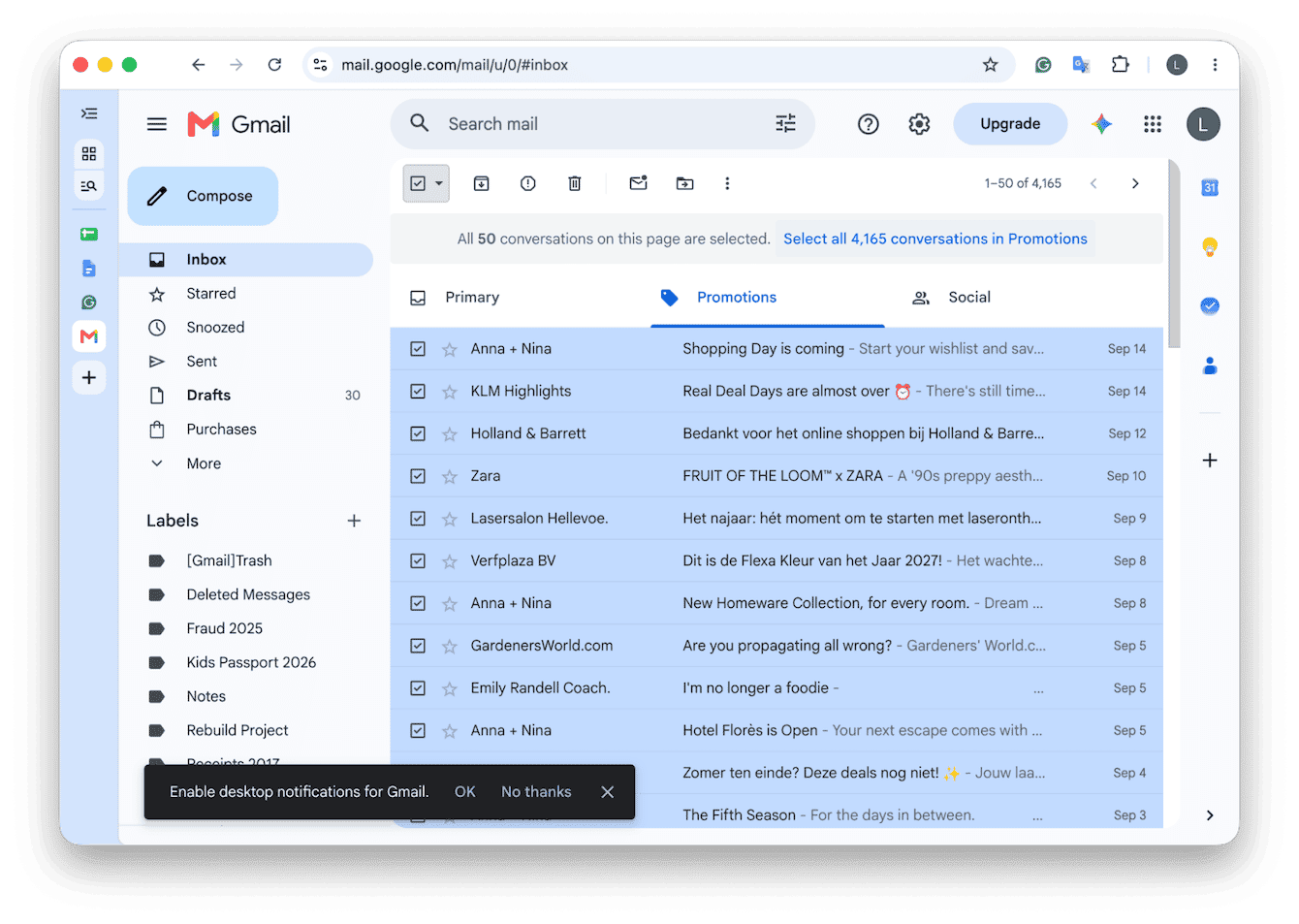This screenshot has width=1299, height=924.
Task: Delete selected conversations with trash icon
Action: pyautogui.click(x=574, y=183)
